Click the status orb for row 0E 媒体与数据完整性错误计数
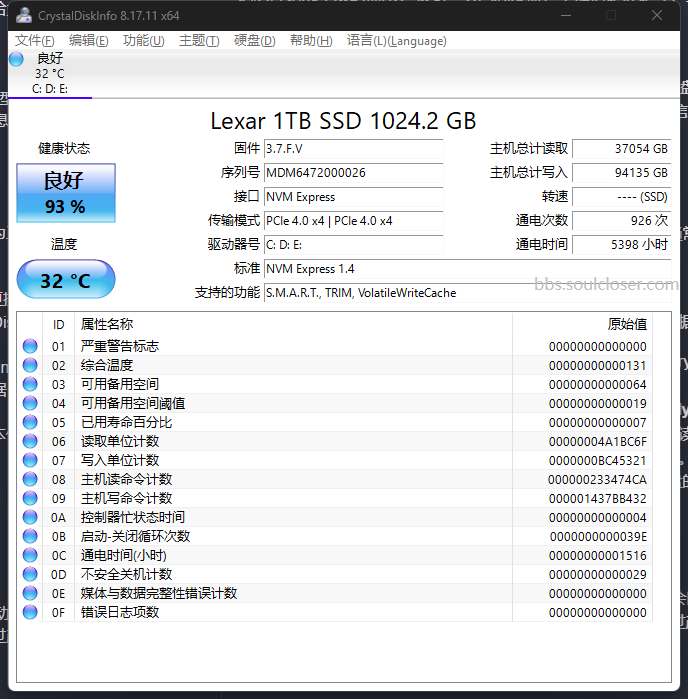 click(x=30, y=593)
